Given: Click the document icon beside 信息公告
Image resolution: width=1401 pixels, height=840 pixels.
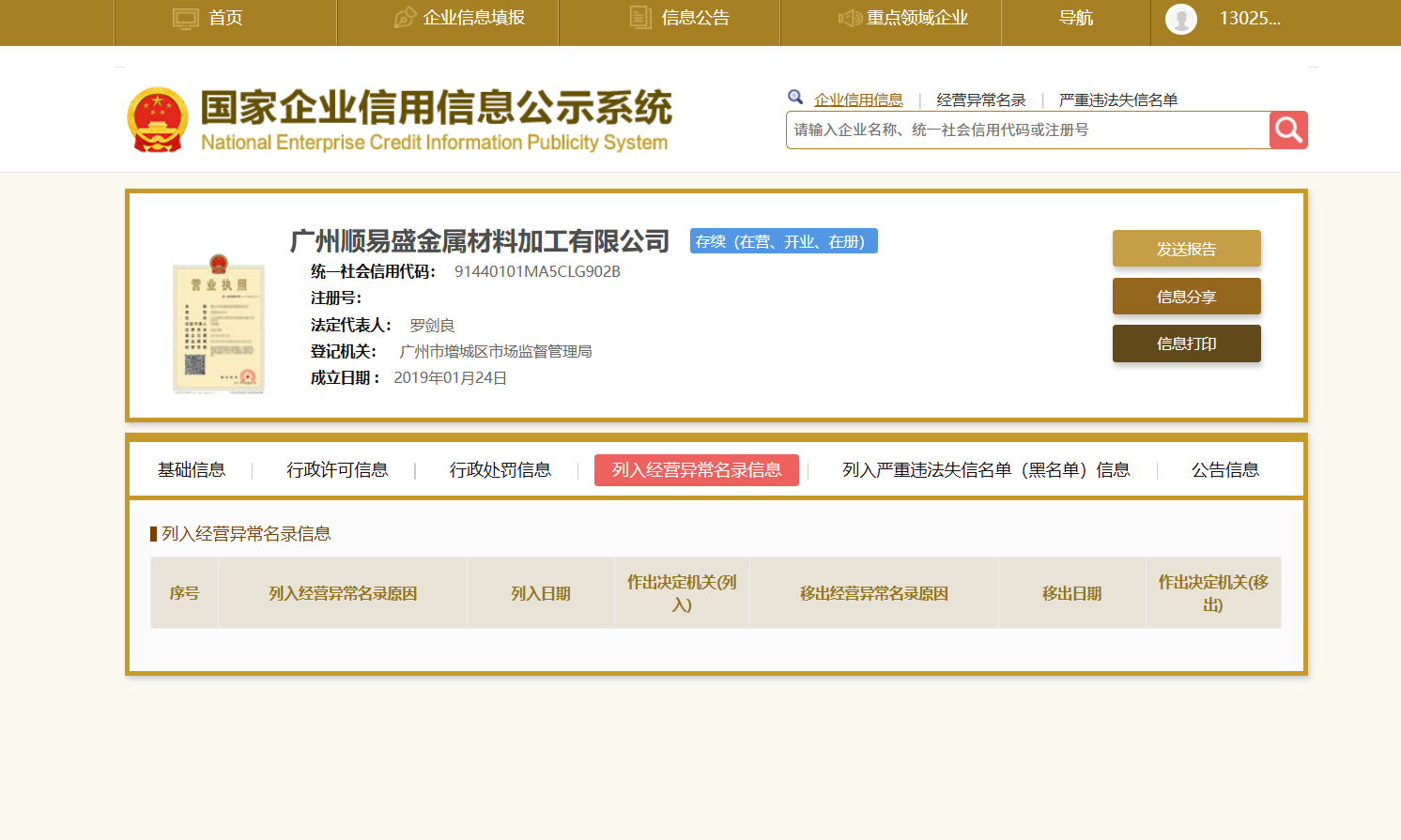Looking at the screenshot, I should [640, 18].
